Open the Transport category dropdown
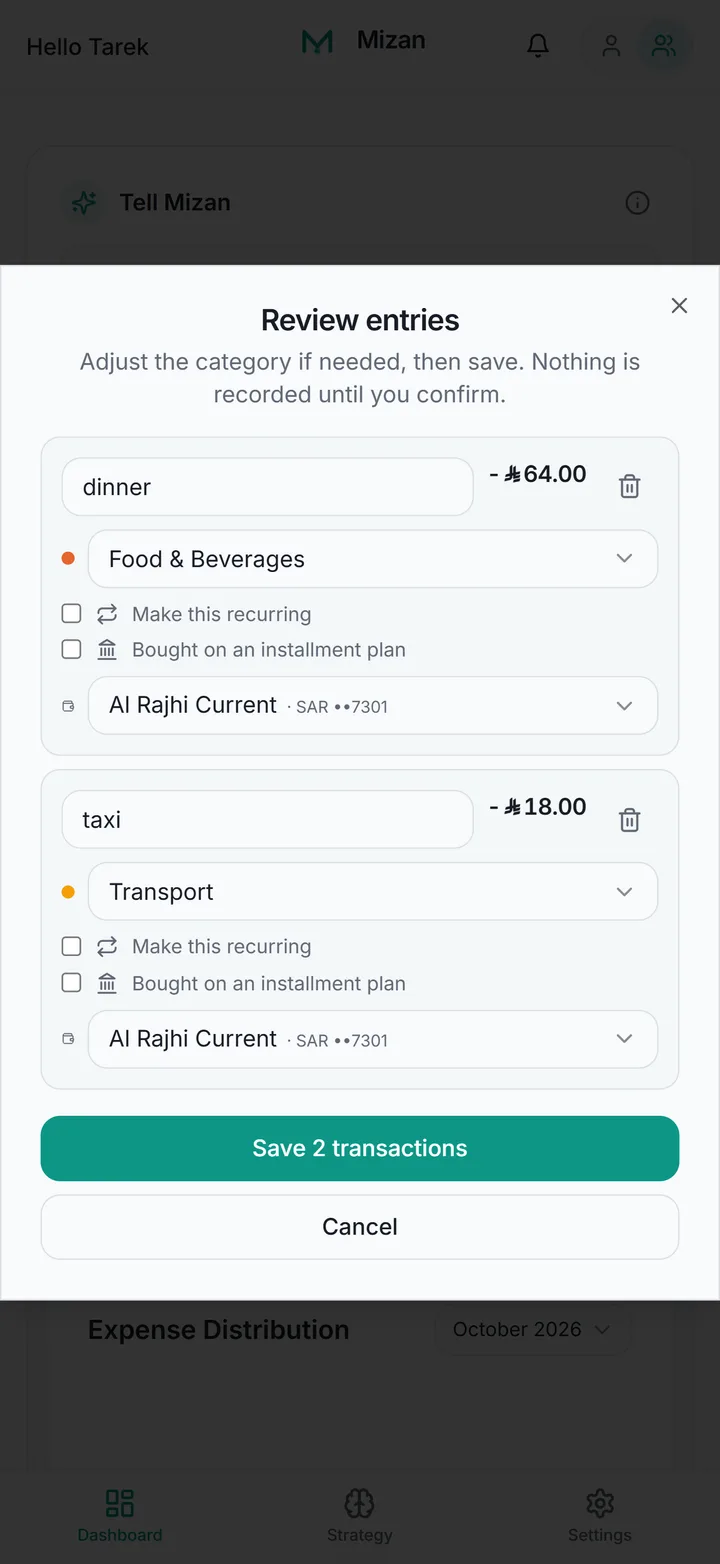 pos(373,892)
